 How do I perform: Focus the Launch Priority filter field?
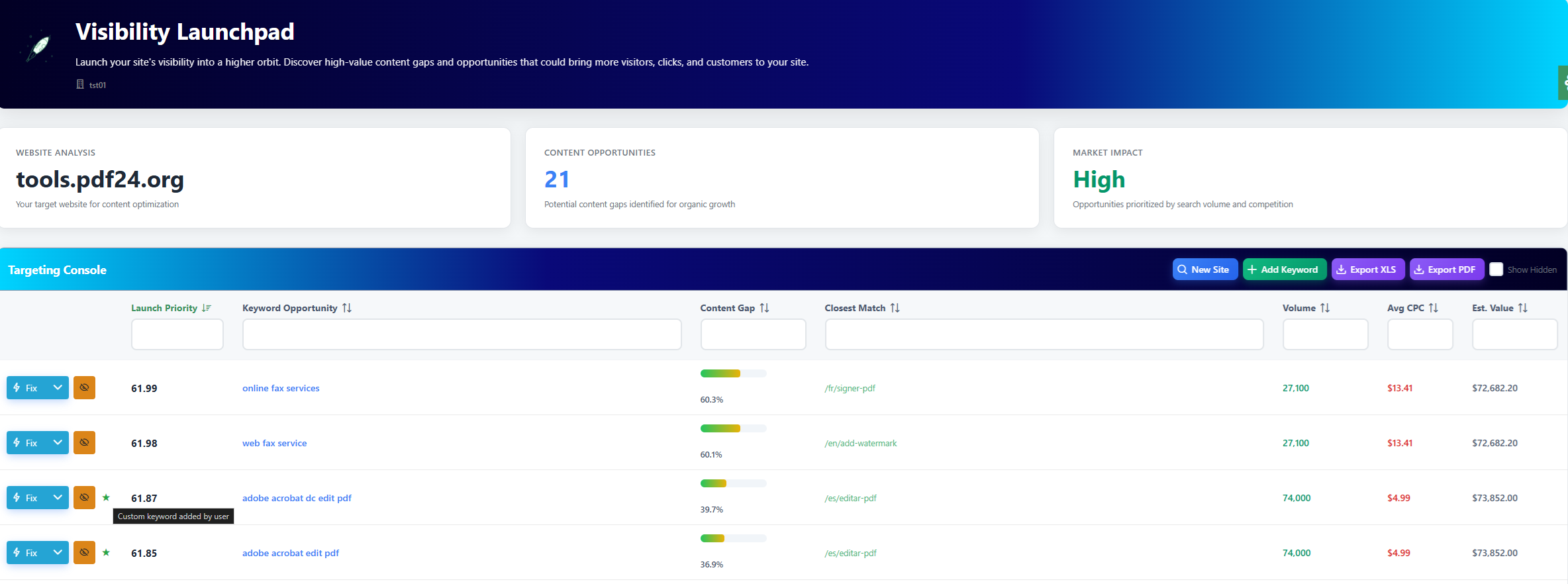click(177, 334)
